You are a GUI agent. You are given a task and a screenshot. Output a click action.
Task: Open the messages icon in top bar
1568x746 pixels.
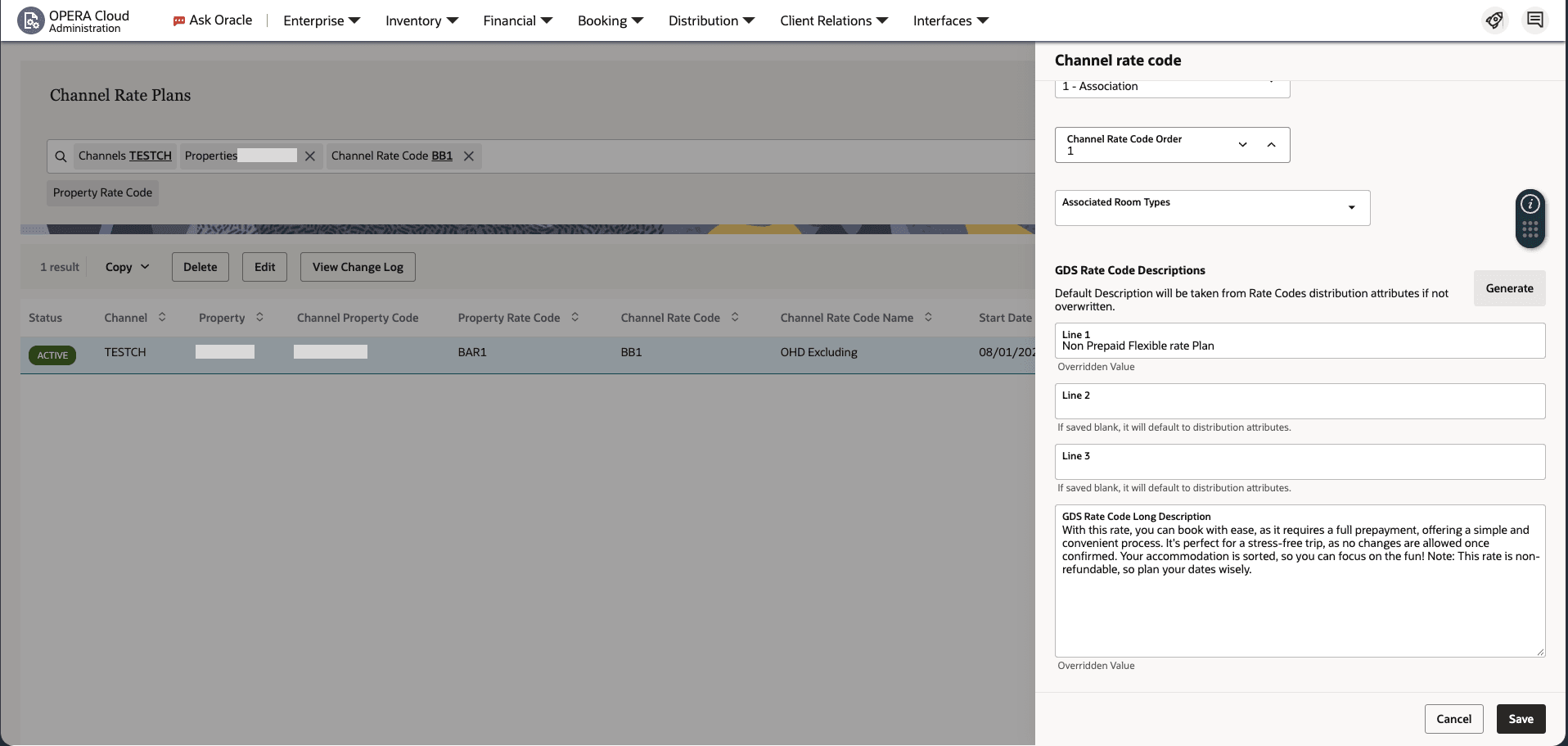click(1534, 20)
